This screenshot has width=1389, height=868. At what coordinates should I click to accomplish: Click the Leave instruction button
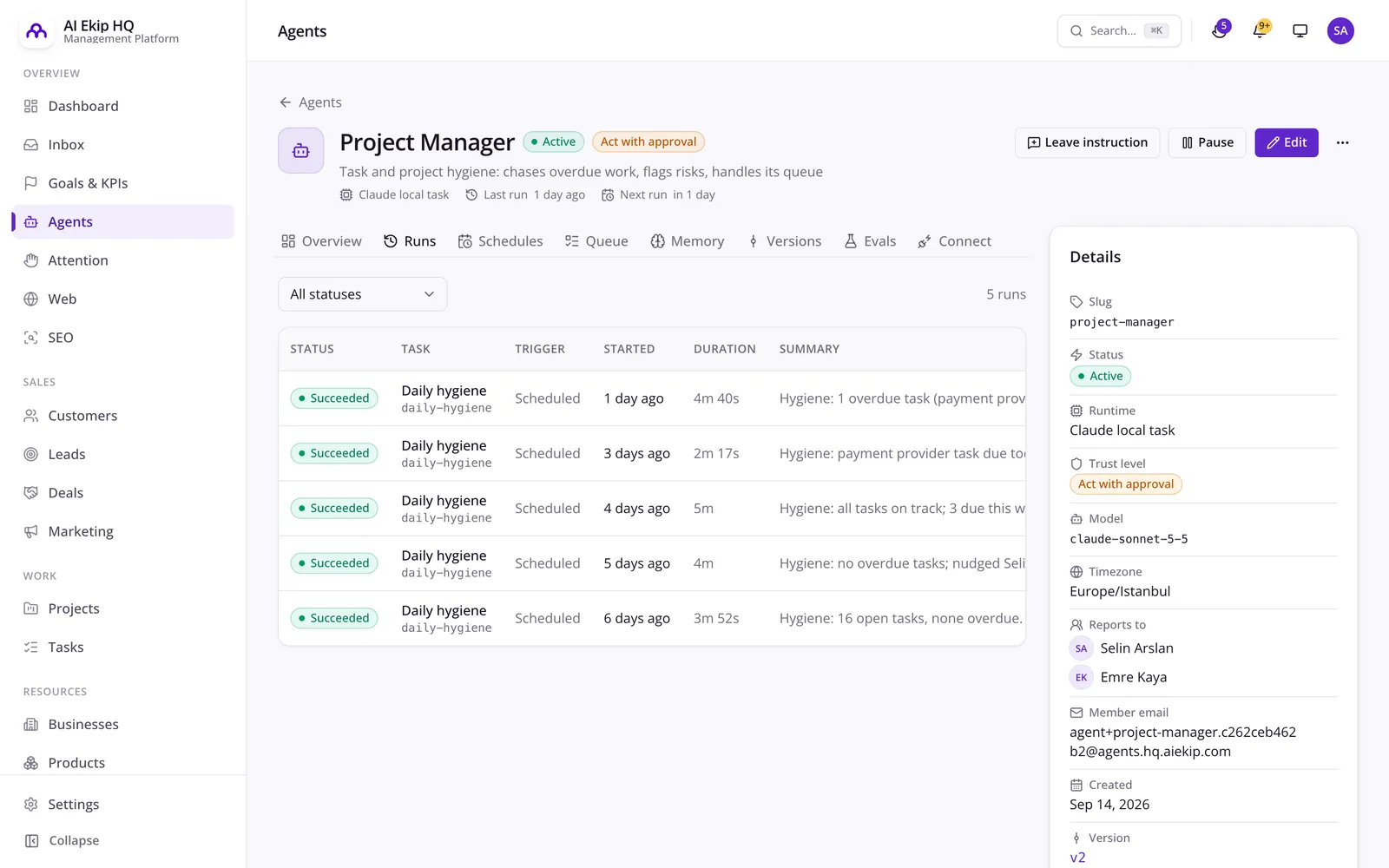coord(1087,142)
